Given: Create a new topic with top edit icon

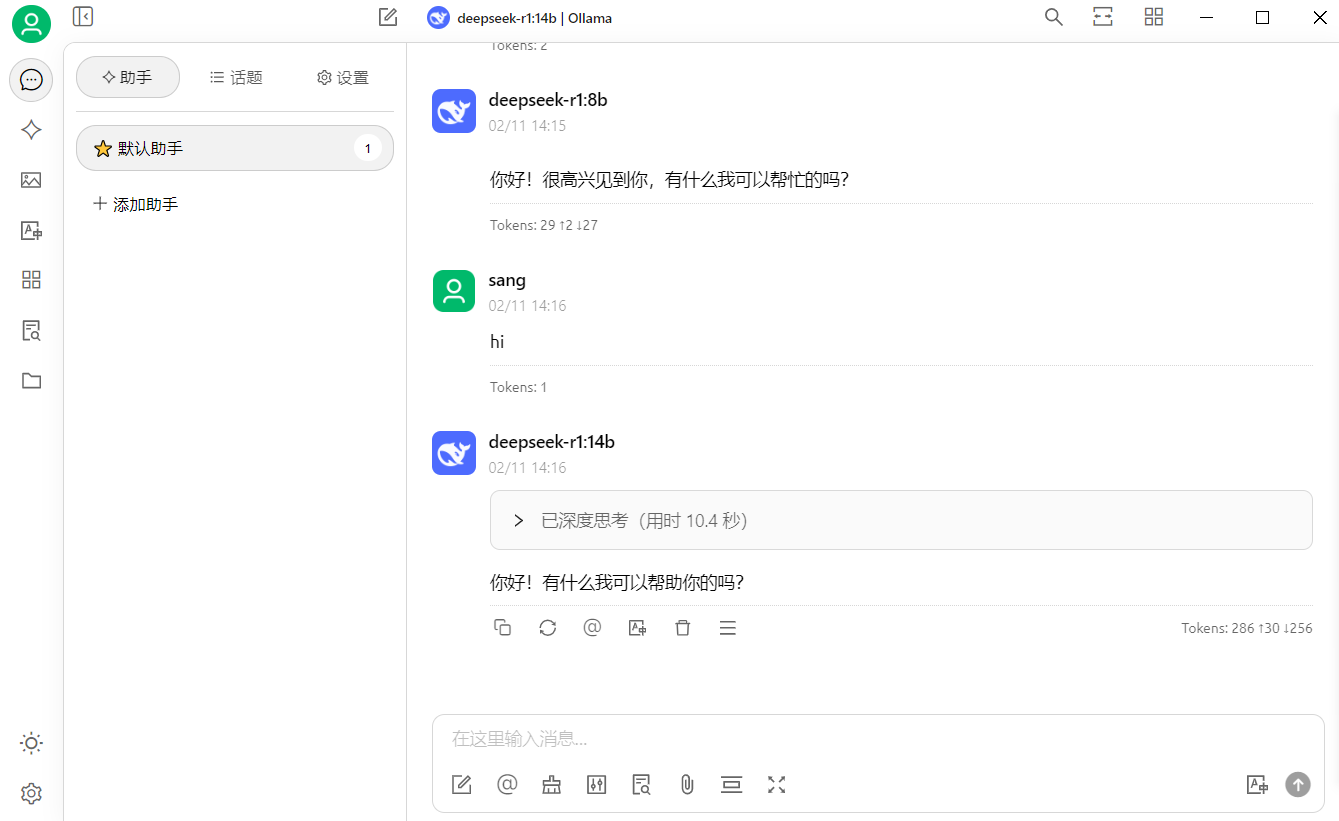Looking at the screenshot, I should point(388,17).
